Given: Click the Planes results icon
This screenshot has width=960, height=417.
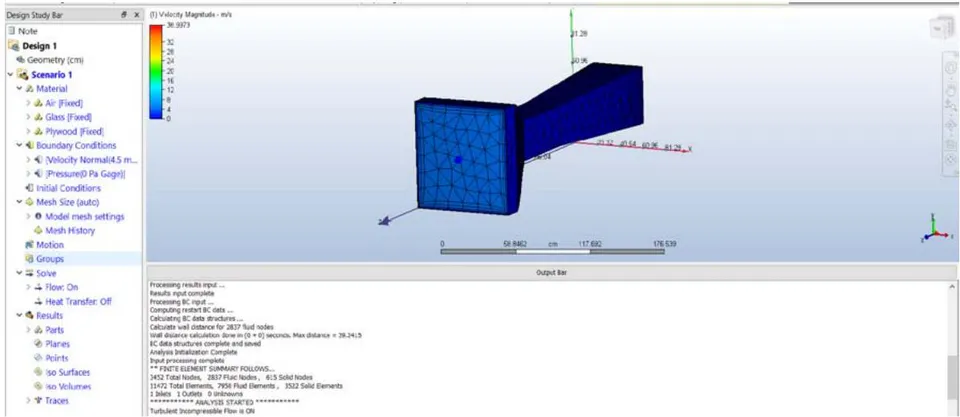Looking at the screenshot, I should click(39, 344).
